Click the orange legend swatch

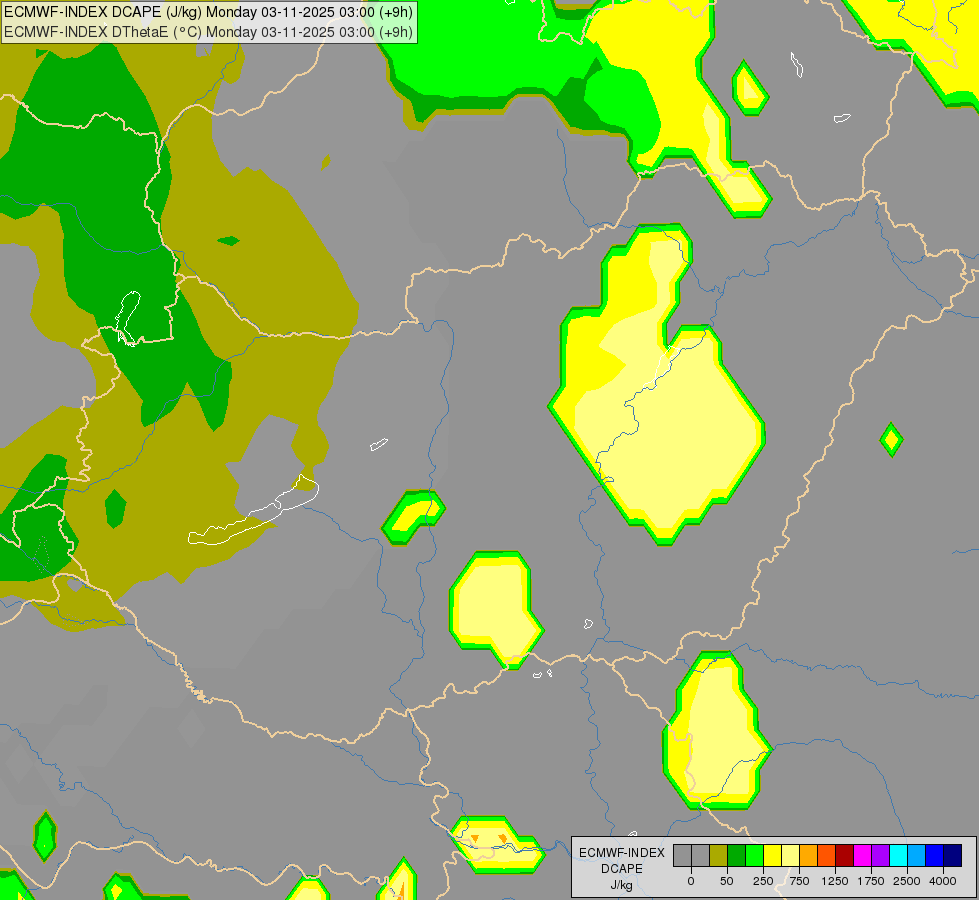[809, 856]
